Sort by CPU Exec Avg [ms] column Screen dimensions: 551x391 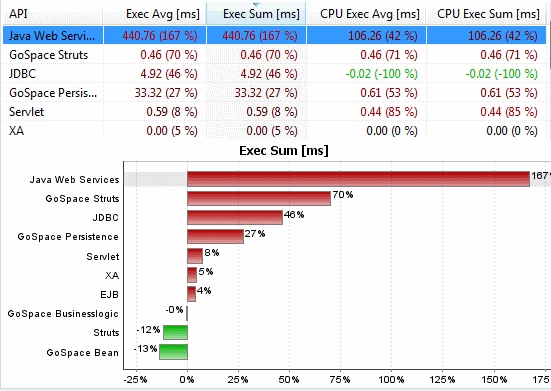point(366,14)
